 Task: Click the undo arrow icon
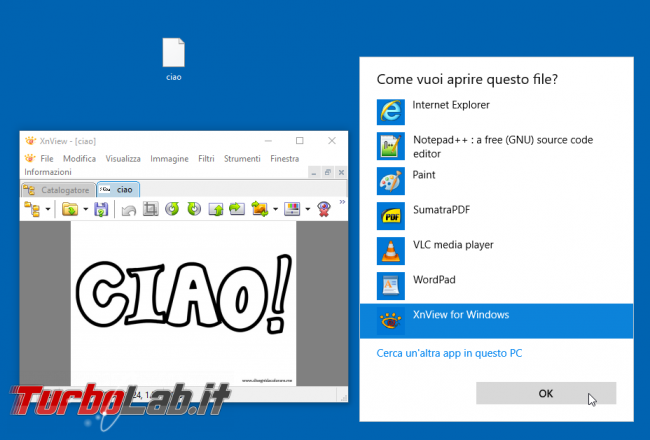(129, 210)
